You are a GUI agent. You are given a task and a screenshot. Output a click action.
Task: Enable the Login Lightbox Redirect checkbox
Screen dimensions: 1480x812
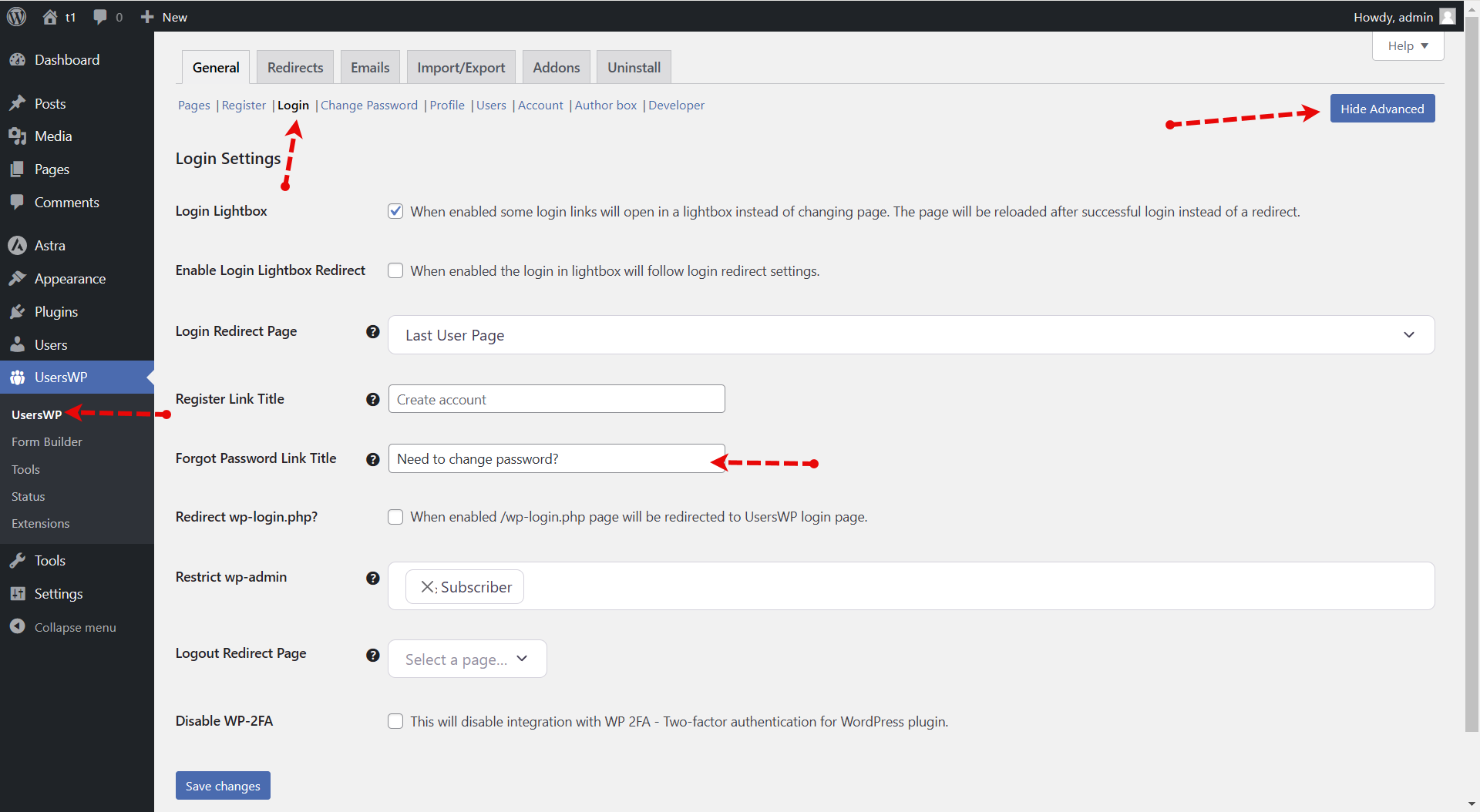(x=395, y=271)
